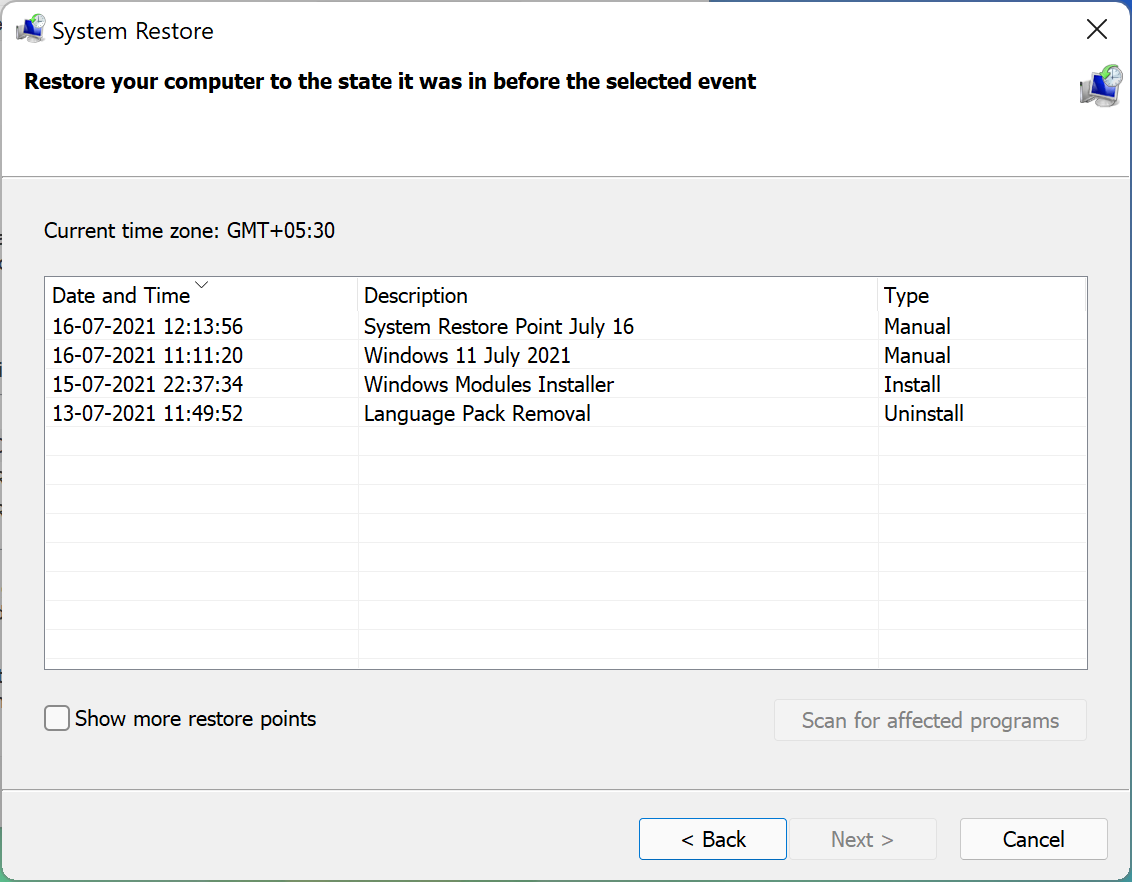1132x882 pixels.
Task: Click the Next button
Action: pyautogui.click(x=862, y=839)
